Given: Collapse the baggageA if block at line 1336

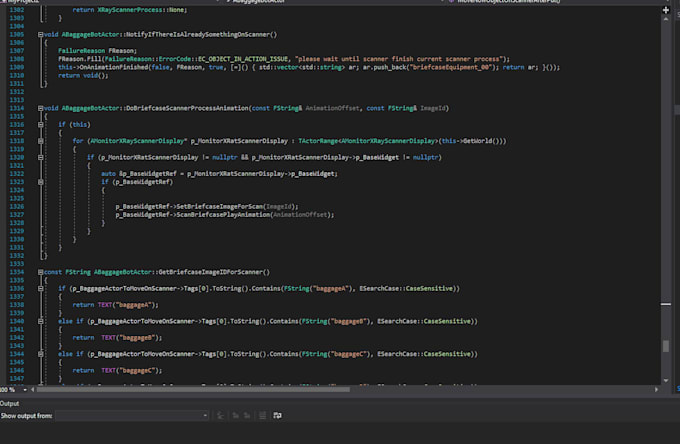Looking at the screenshot, I should point(40,288).
